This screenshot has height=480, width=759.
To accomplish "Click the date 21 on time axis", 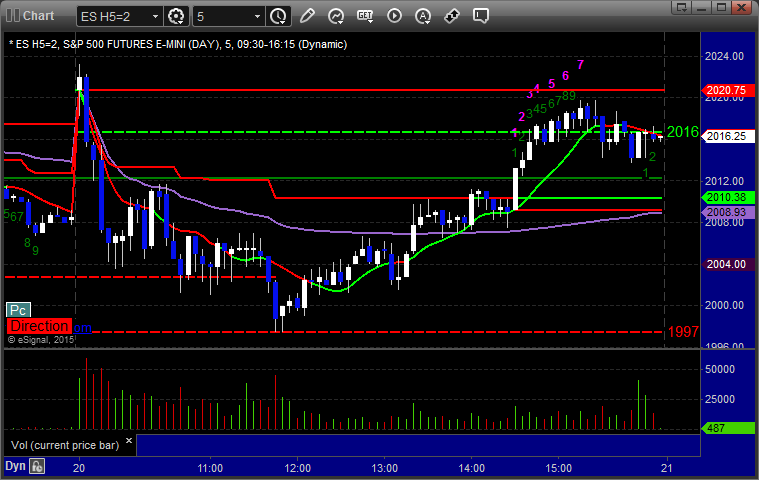I will (x=667, y=468).
